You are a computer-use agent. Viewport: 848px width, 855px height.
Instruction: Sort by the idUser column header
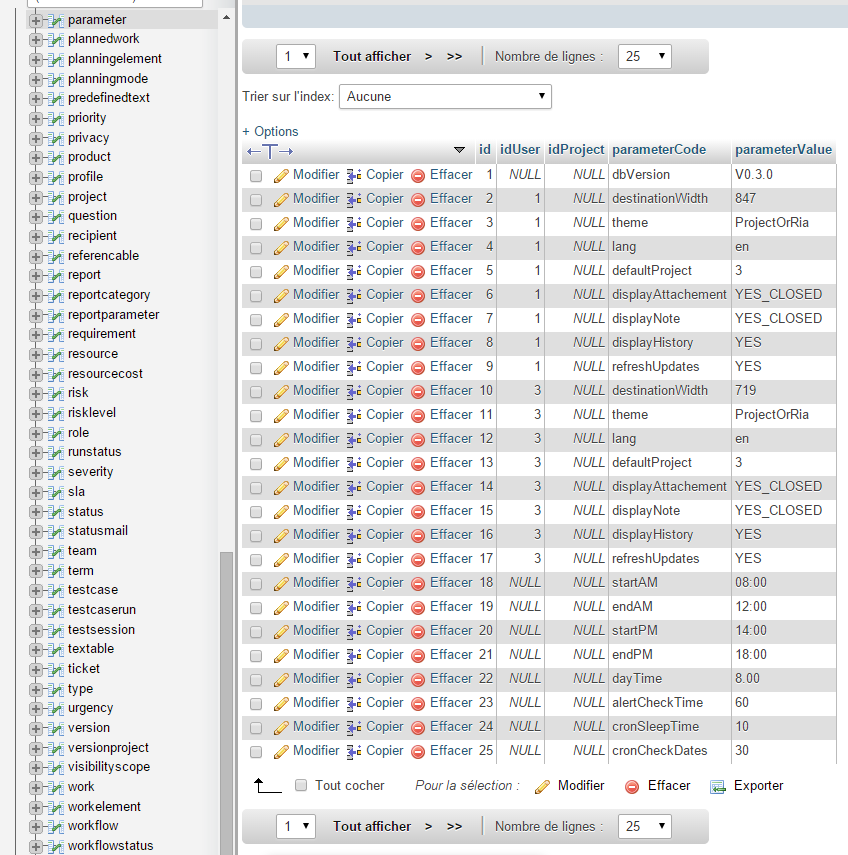tap(519, 150)
